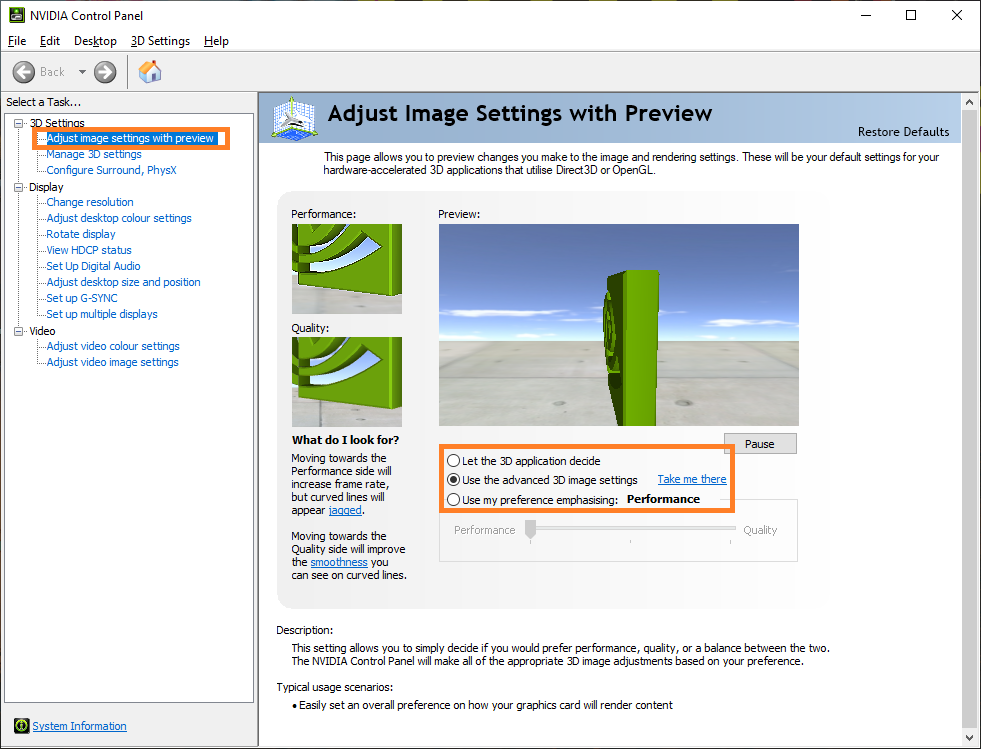The width and height of the screenshot is (981, 749).
Task: Open the Back history dropdown arrow
Action: (x=82, y=72)
